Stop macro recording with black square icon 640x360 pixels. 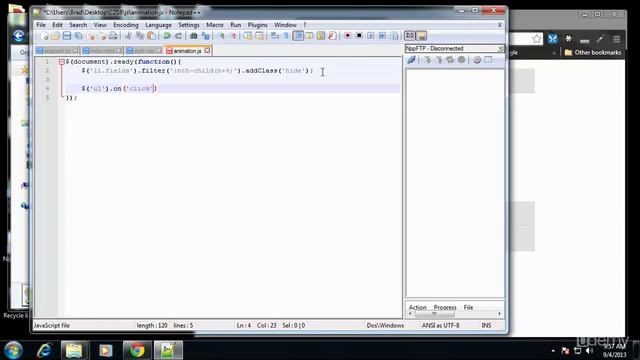click(x=359, y=36)
